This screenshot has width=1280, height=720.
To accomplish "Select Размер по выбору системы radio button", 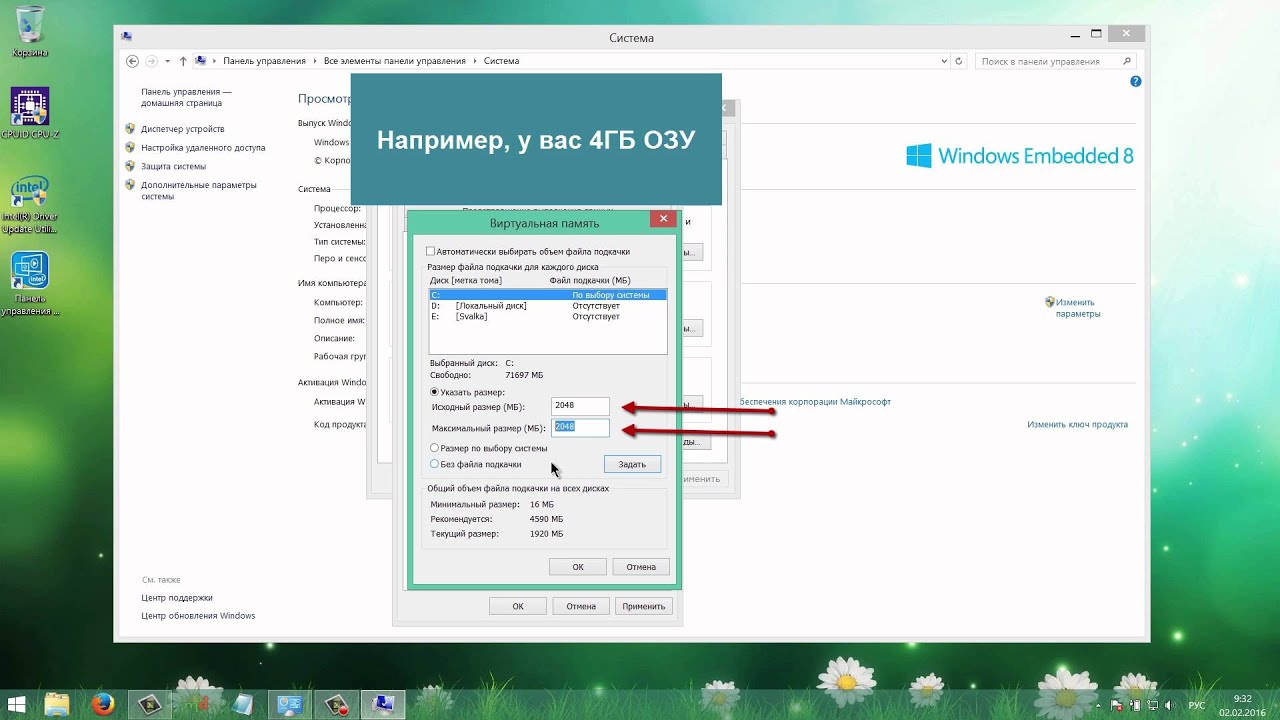I will pos(434,448).
